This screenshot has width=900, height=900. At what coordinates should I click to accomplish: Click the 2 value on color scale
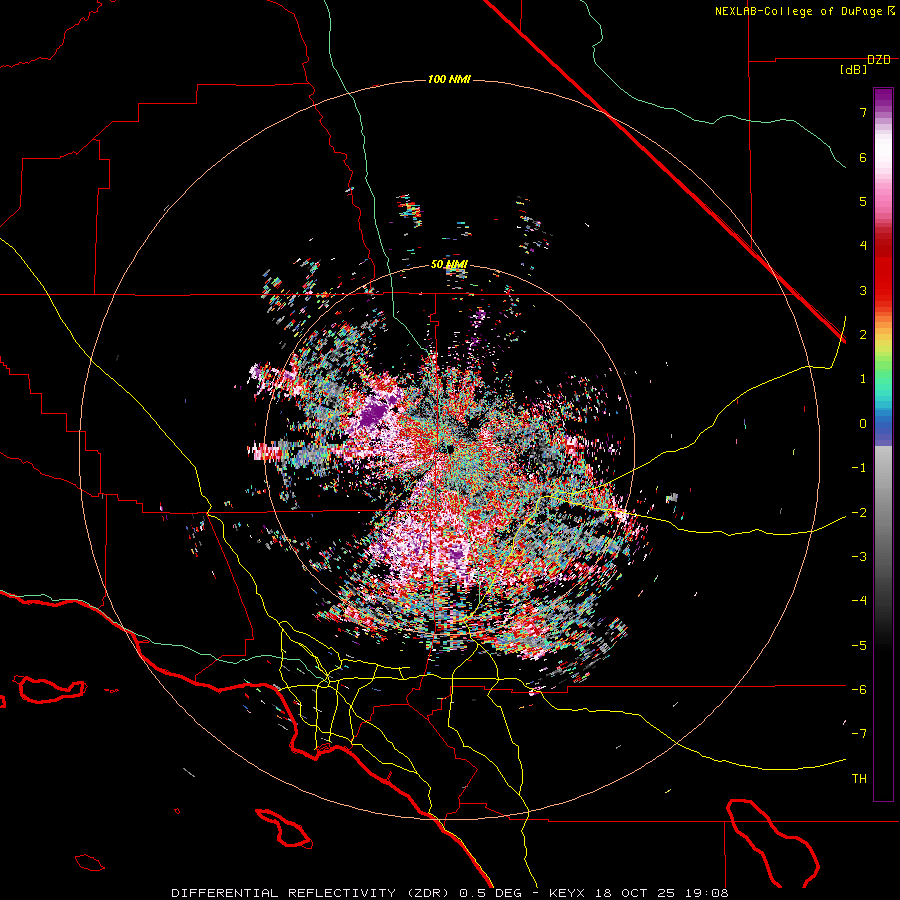coord(863,335)
